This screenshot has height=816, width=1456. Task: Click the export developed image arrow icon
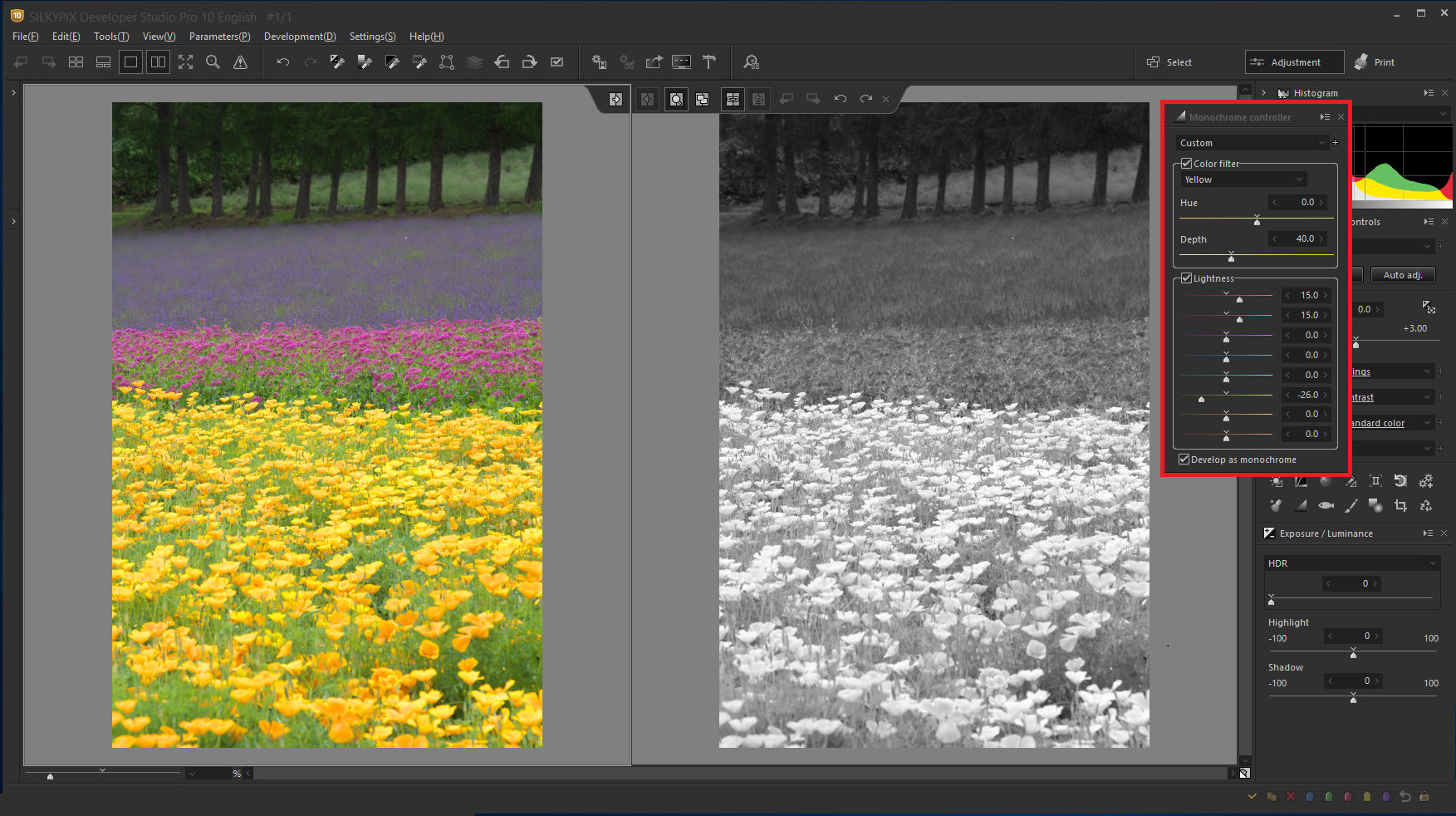tap(654, 62)
